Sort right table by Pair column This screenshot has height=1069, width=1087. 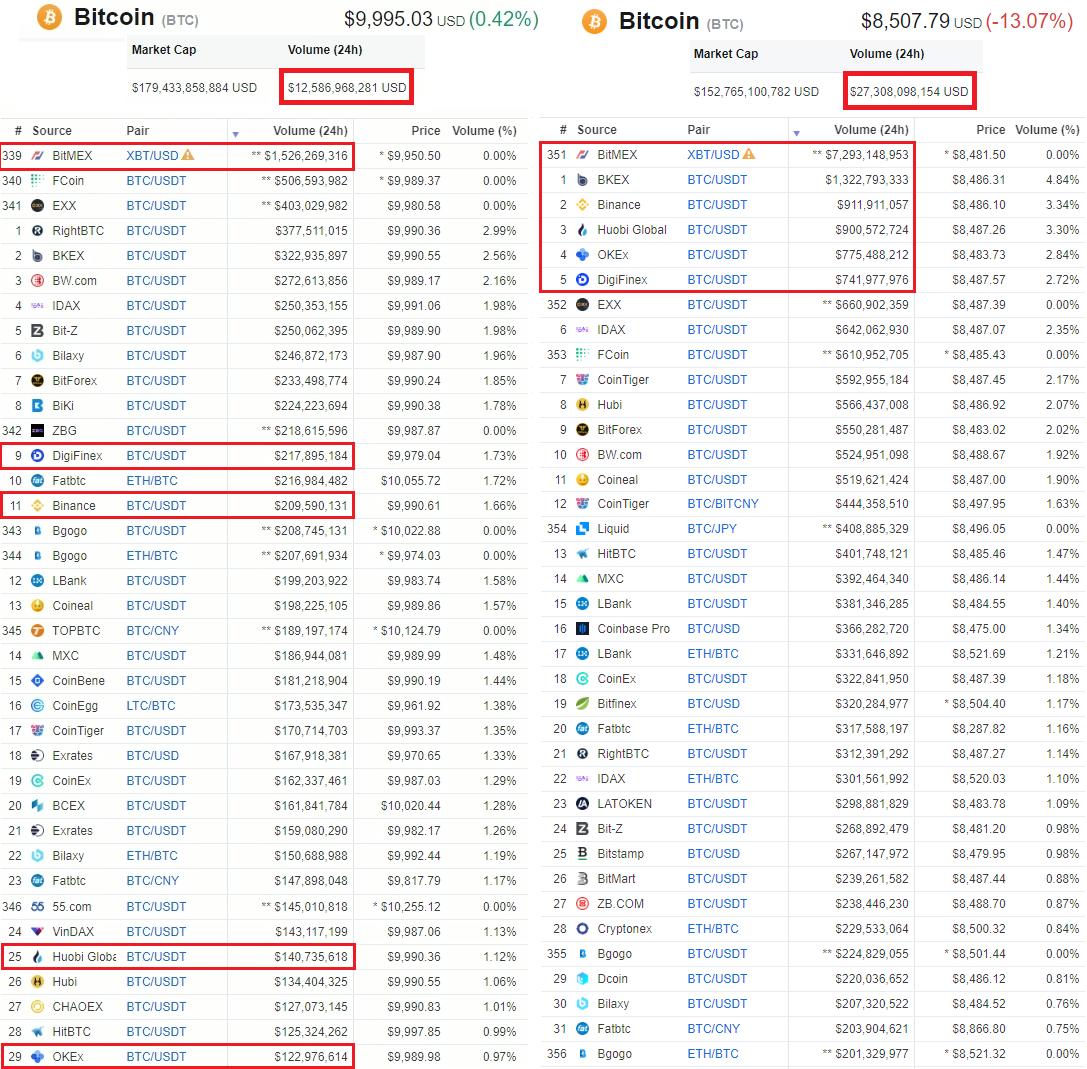click(x=699, y=130)
